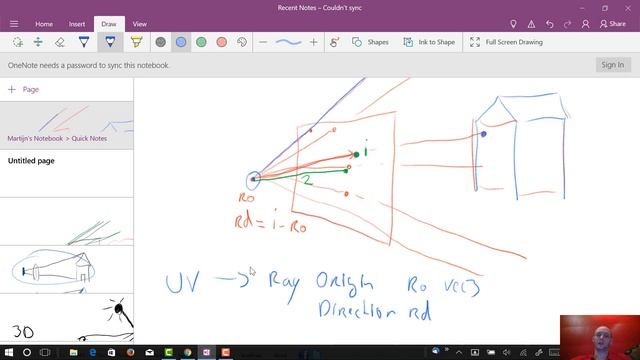The width and height of the screenshot is (640, 360).
Task: Launch Microsoft Edge from taskbar
Action: click(x=93, y=352)
